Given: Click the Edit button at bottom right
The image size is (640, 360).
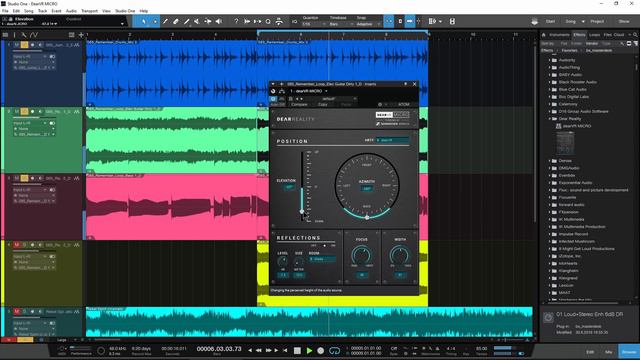Looking at the screenshot, I should [590, 352].
